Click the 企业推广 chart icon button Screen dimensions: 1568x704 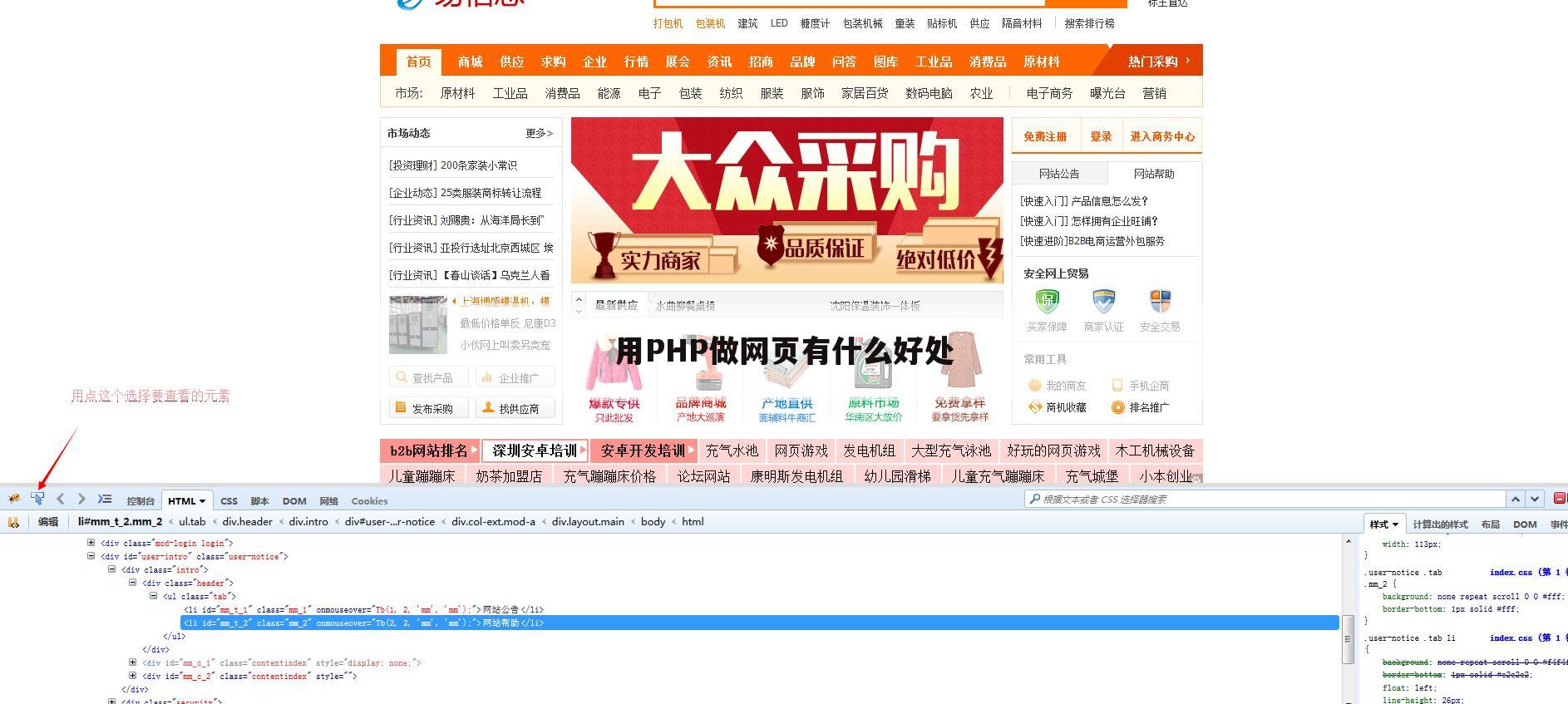coord(515,377)
